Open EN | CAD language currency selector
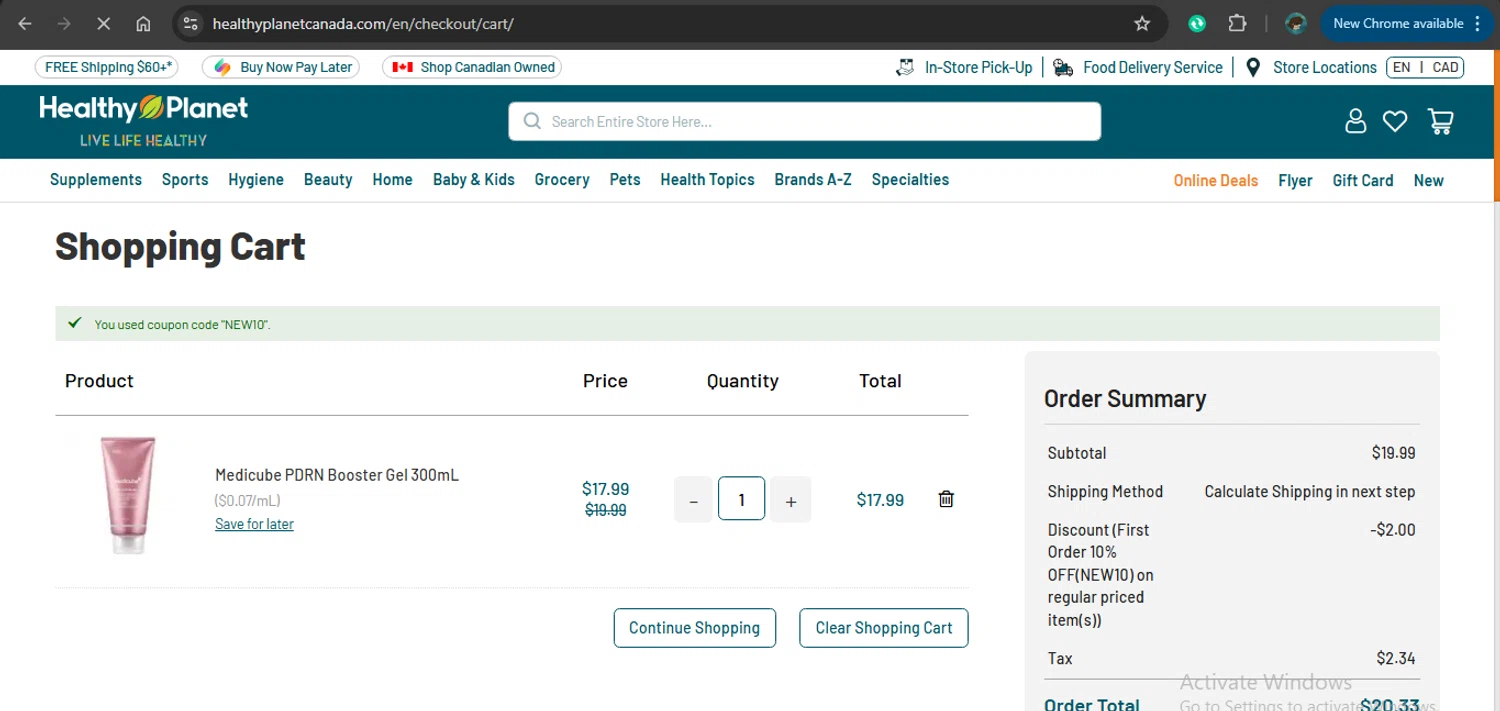The image size is (1500, 711). pos(1425,67)
